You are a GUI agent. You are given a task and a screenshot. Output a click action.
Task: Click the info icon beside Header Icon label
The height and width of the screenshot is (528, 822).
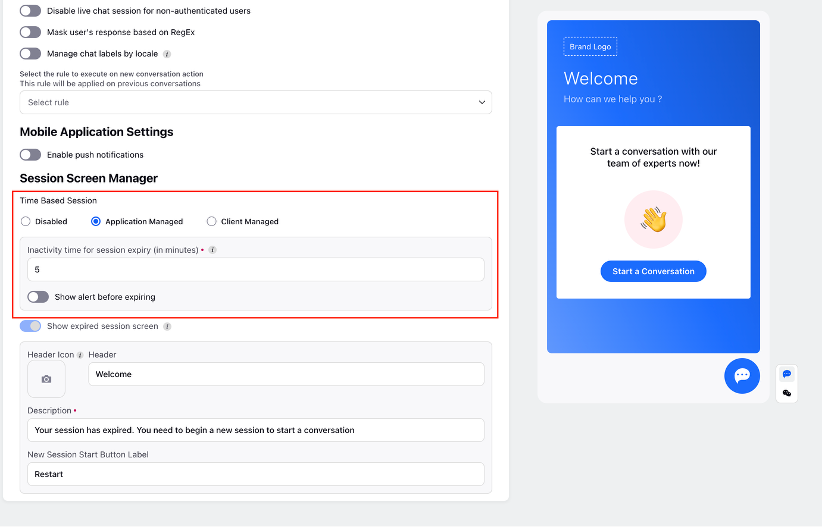pos(80,355)
